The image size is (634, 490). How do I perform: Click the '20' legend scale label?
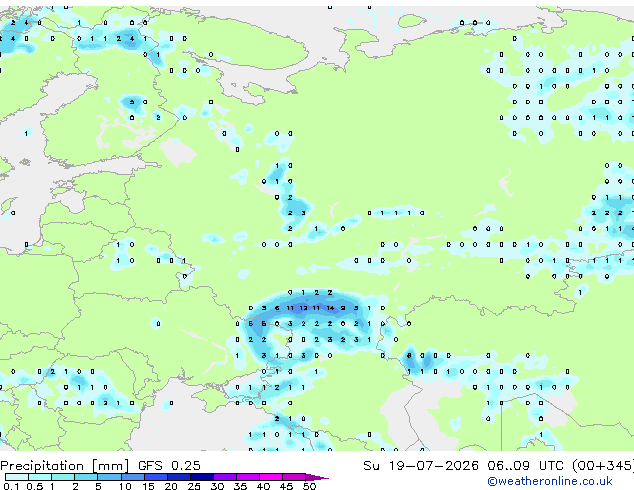pos(171,486)
